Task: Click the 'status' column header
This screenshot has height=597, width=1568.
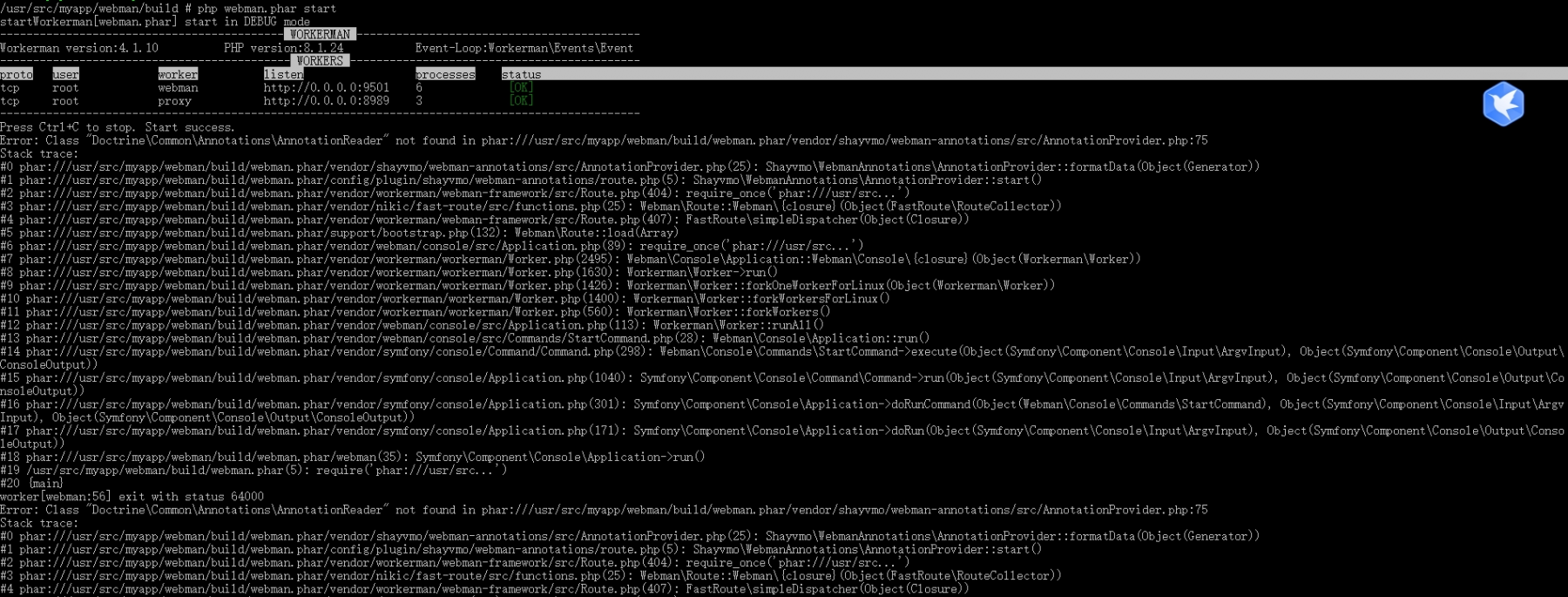Action: [521, 75]
